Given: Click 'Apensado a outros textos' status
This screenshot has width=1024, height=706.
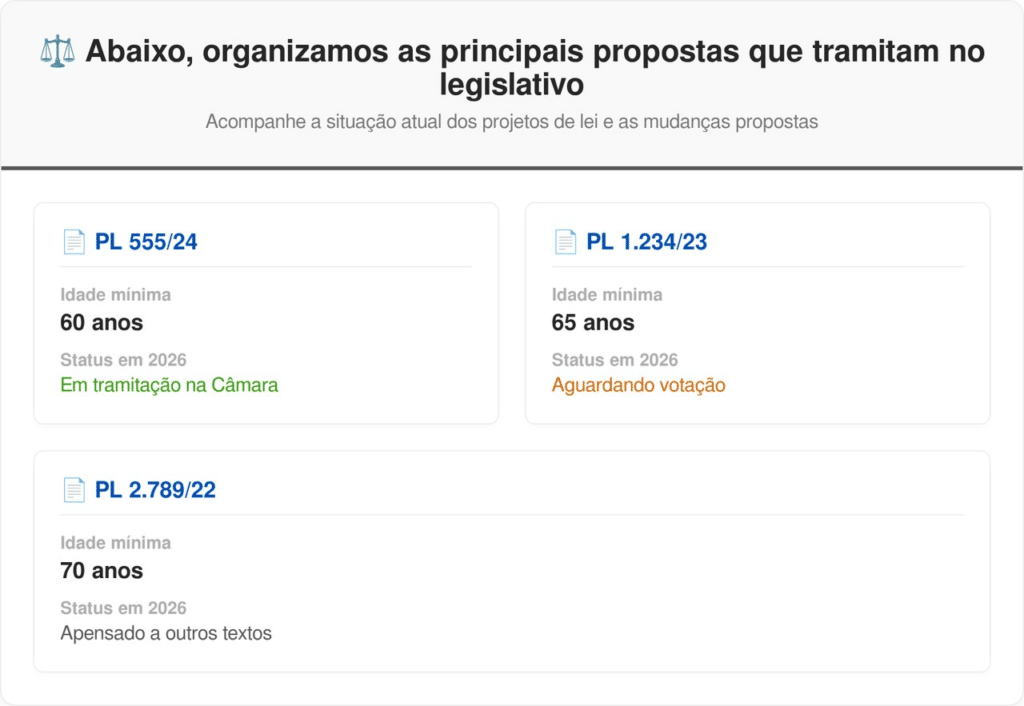Looking at the screenshot, I should click(166, 633).
